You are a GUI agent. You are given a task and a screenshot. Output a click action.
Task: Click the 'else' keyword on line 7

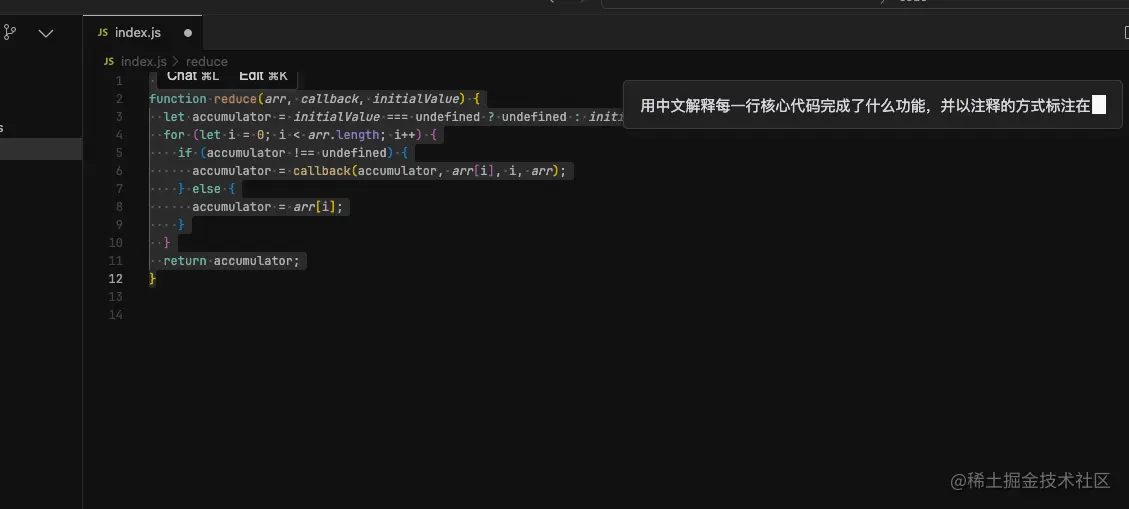tap(207, 189)
